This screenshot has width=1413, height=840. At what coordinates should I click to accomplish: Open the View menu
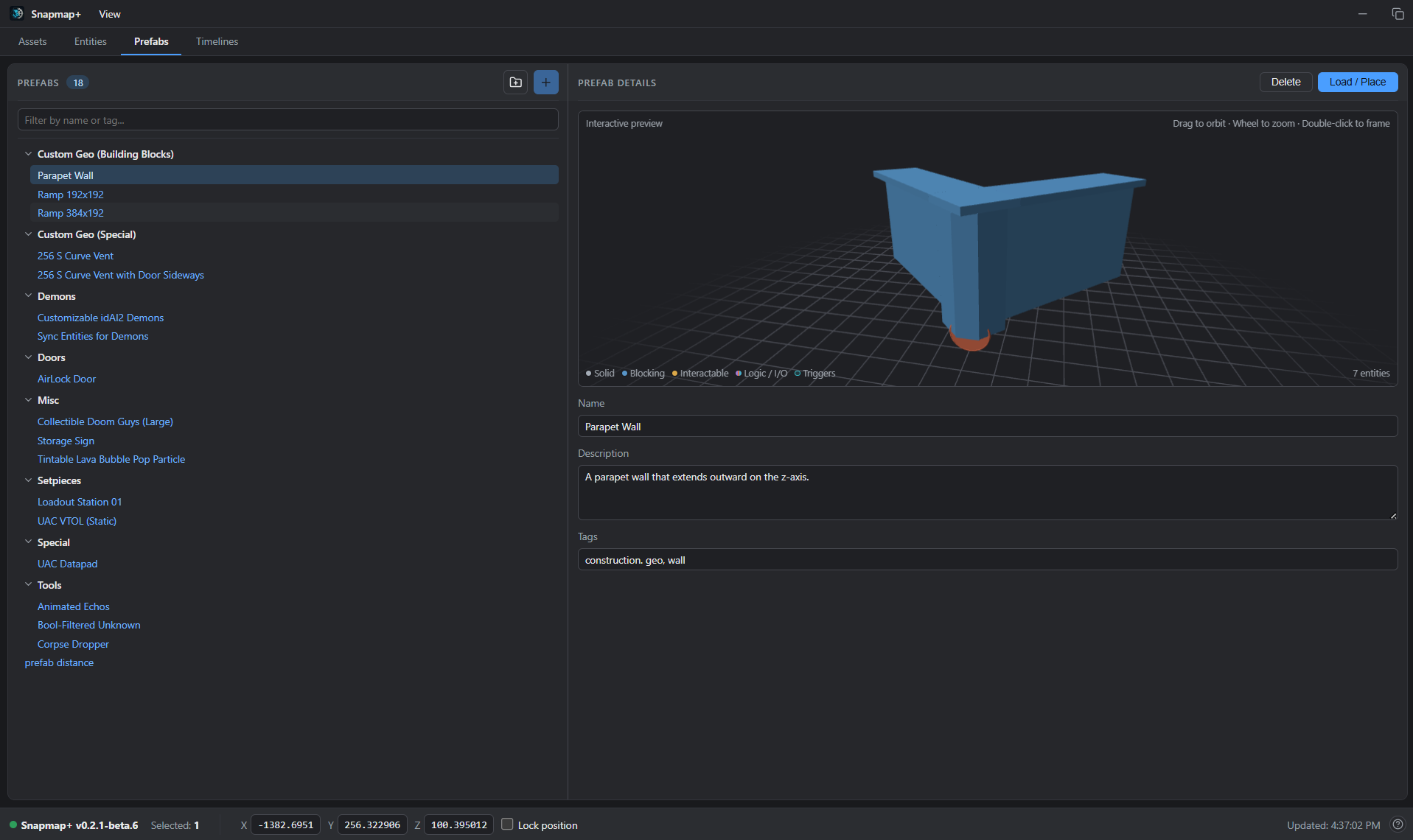(x=110, y=14)
